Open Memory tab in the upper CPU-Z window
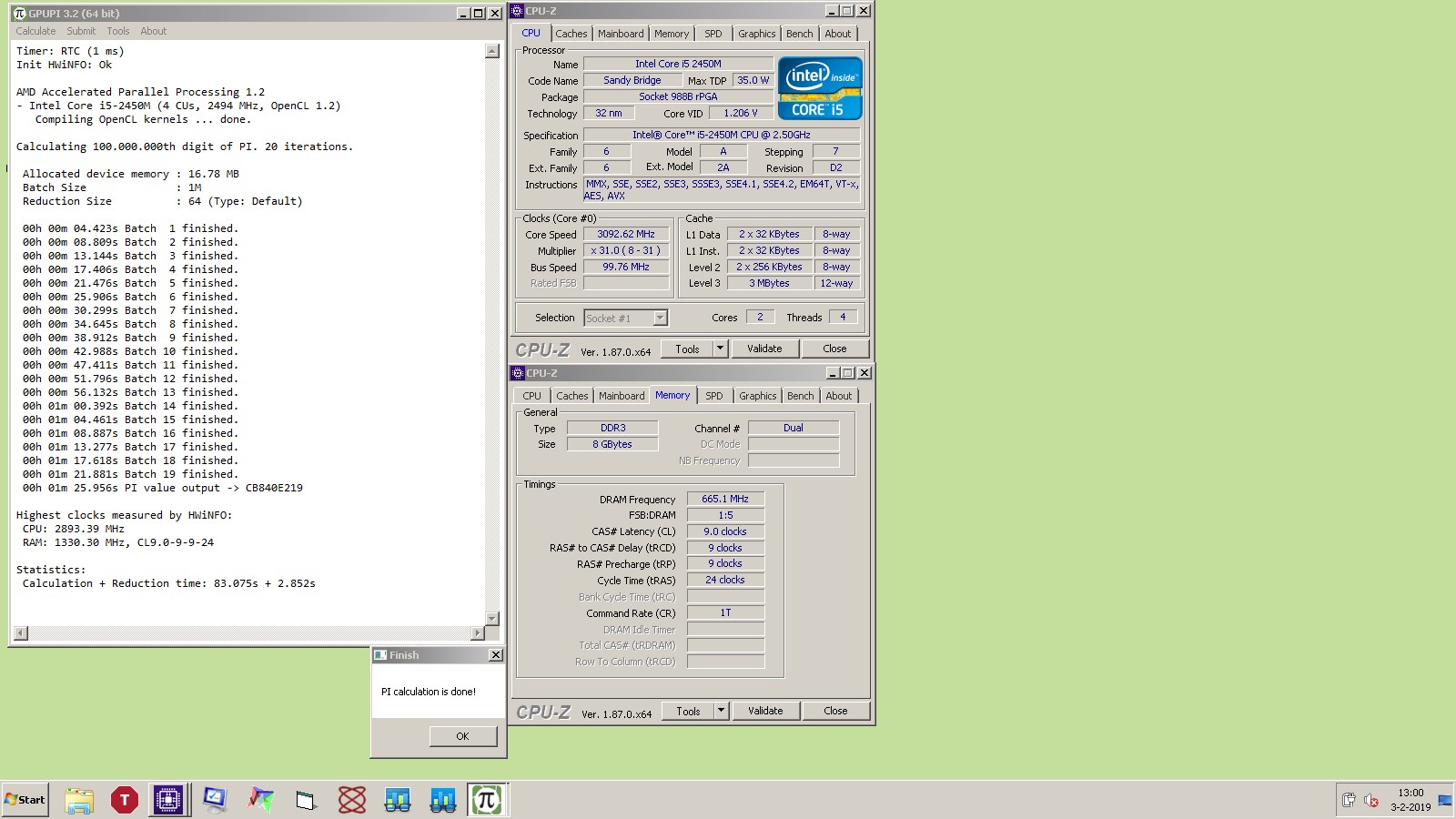The image size is (1456, 819). coord(672,34)
